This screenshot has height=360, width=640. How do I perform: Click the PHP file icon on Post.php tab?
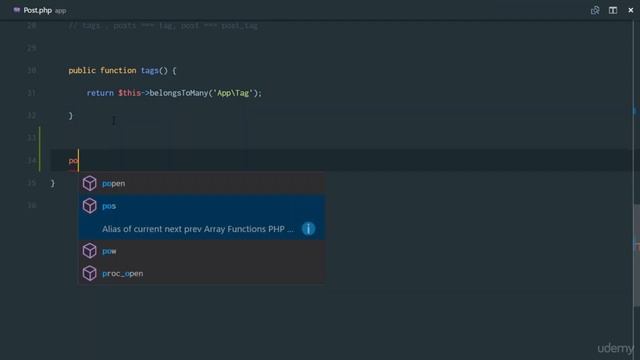click(16, 10)
